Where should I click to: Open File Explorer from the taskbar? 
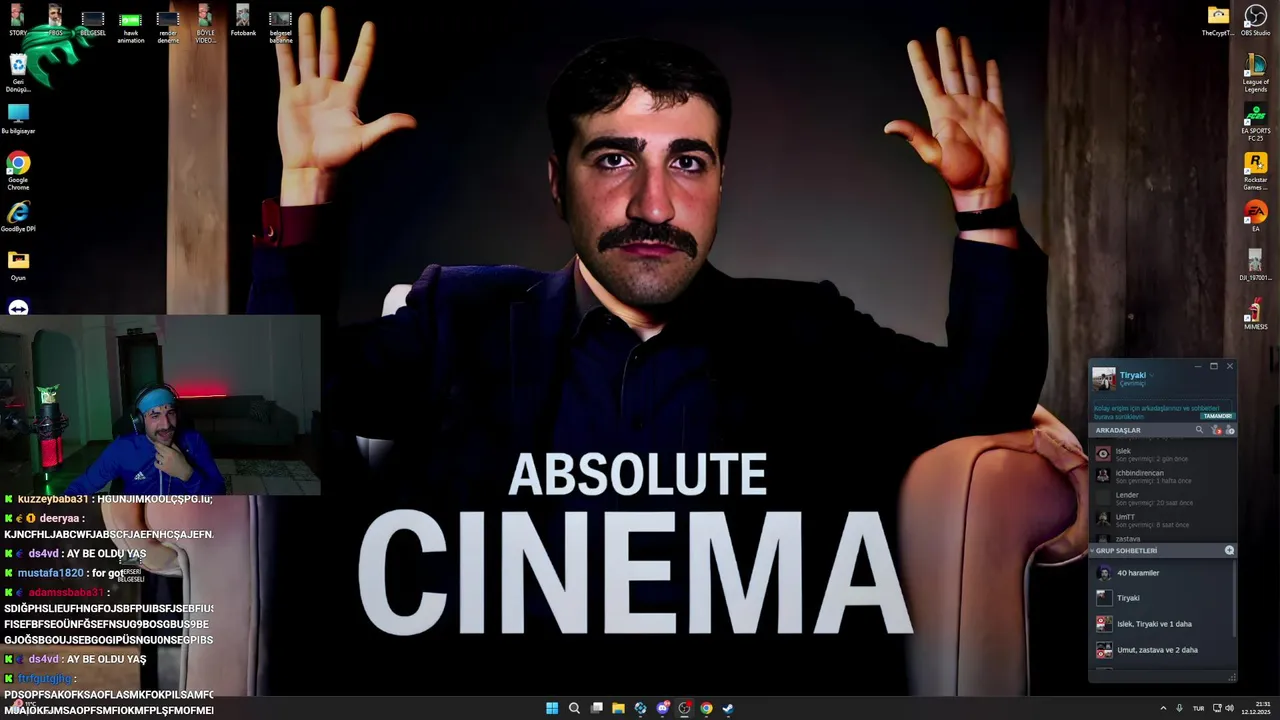pos(618,708)
